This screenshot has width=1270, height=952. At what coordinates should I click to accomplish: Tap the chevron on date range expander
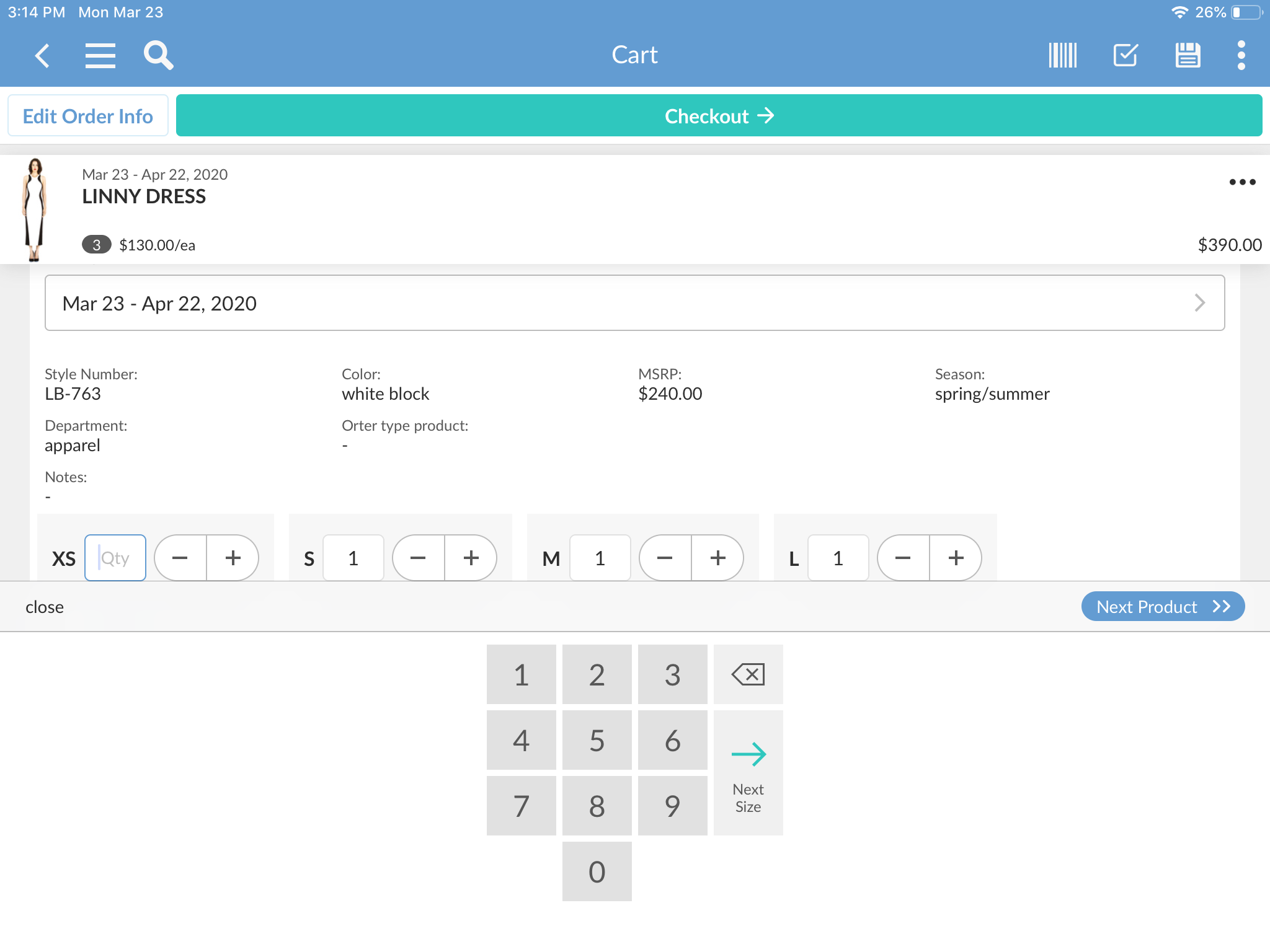tap(1200, 302)
